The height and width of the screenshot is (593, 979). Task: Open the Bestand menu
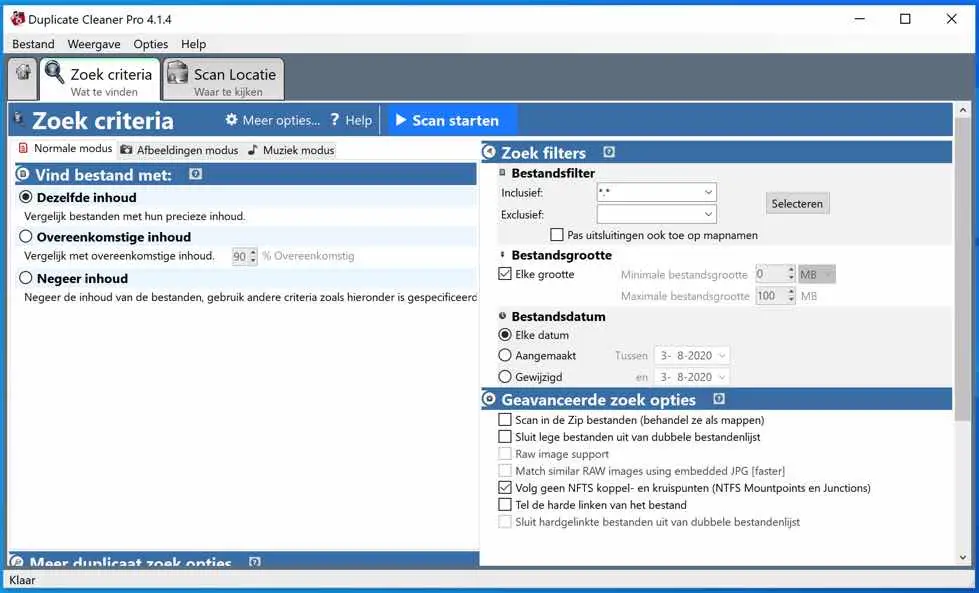[34, 44]
